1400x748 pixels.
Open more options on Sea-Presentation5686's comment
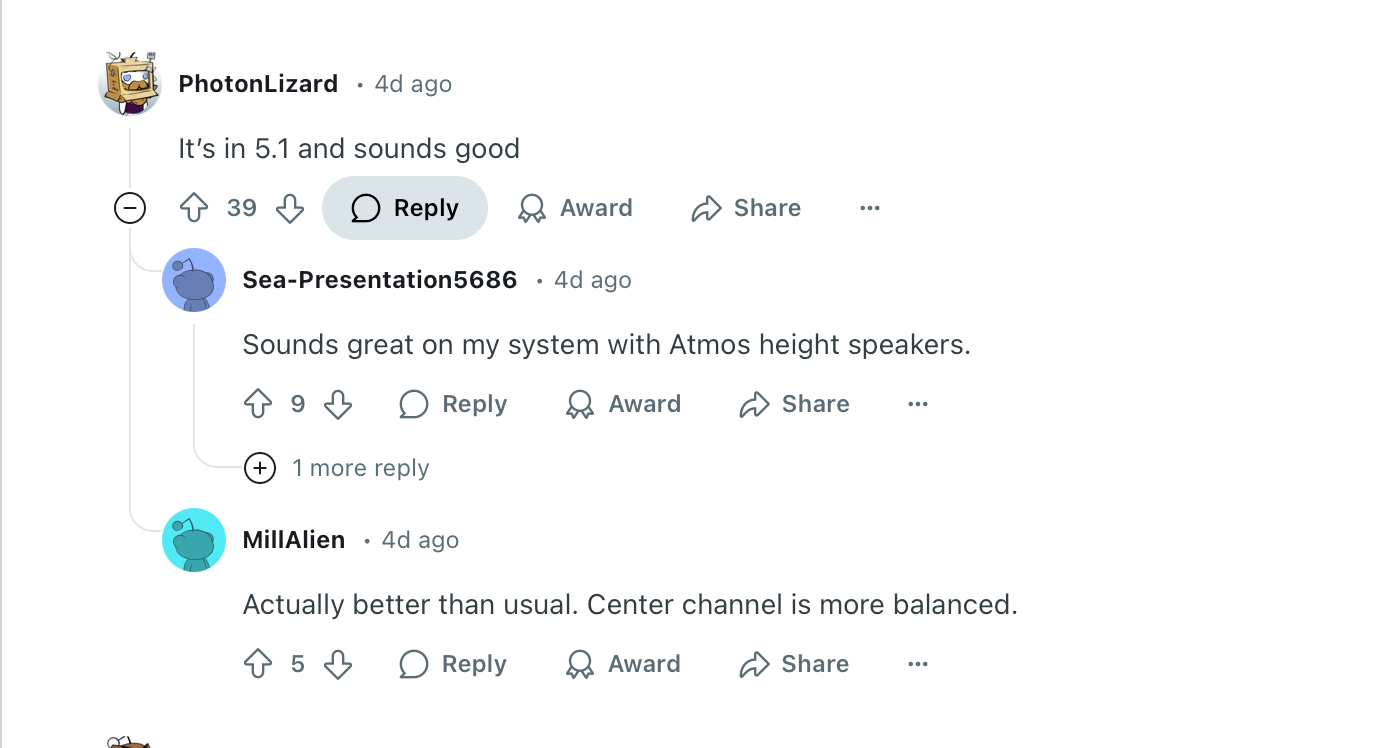(x=918, y=404)
